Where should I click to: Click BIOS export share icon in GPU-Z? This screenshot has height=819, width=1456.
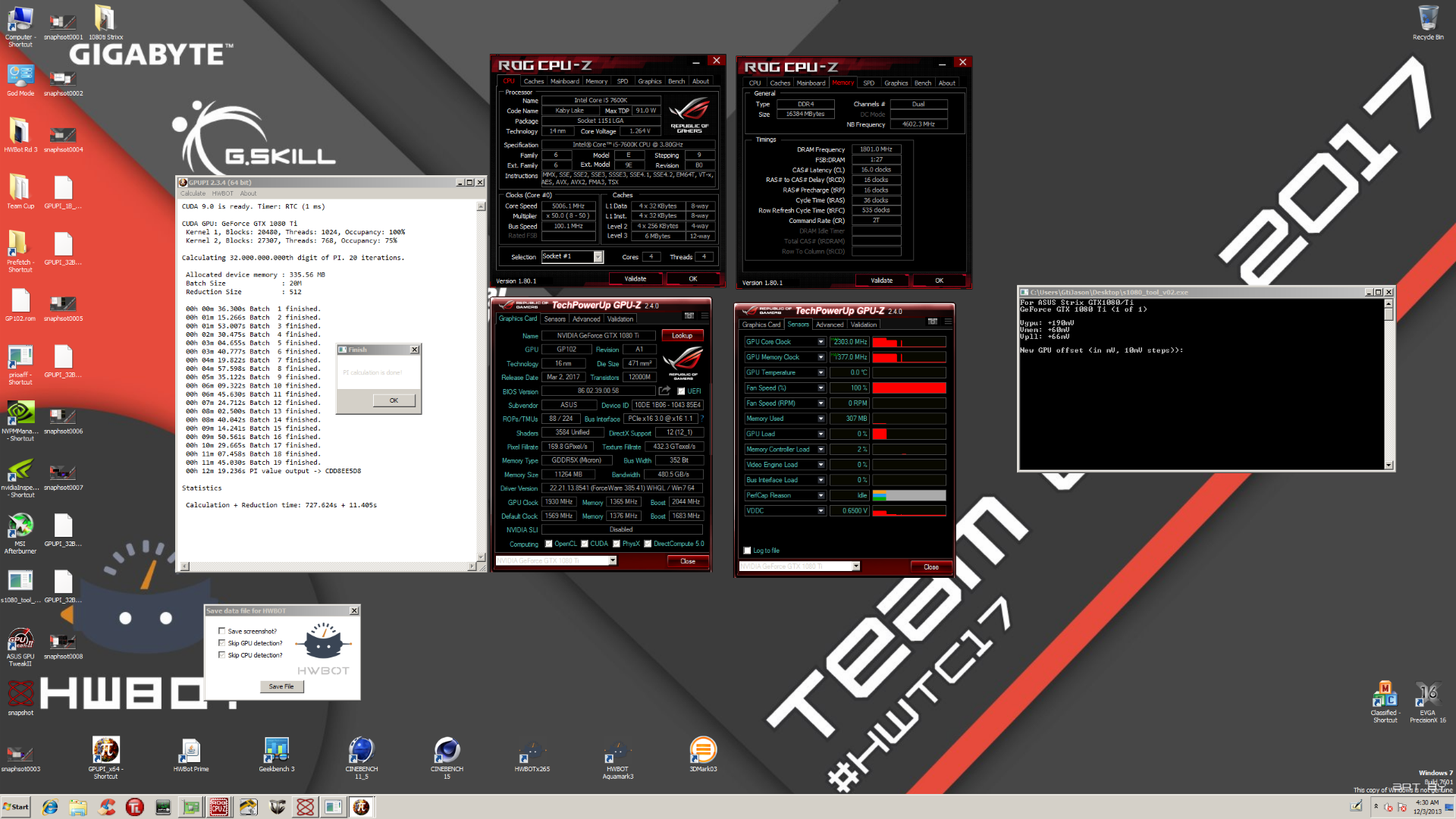pos(664,391)
